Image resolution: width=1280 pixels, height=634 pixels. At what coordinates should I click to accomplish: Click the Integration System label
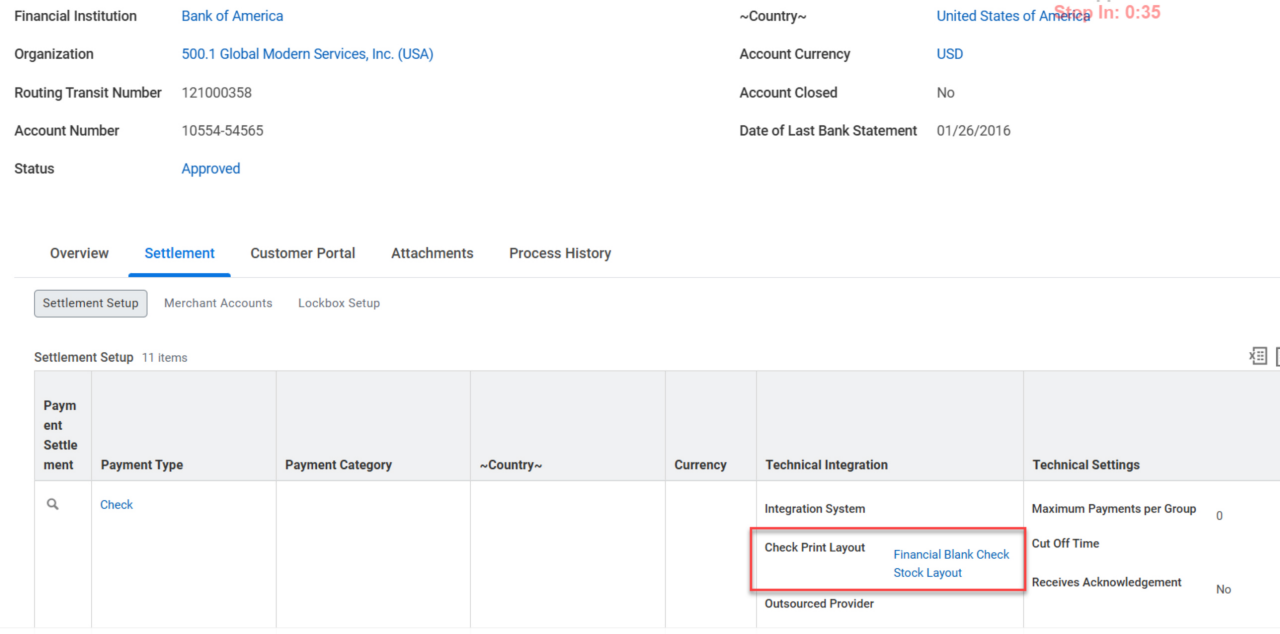[815, 509]
